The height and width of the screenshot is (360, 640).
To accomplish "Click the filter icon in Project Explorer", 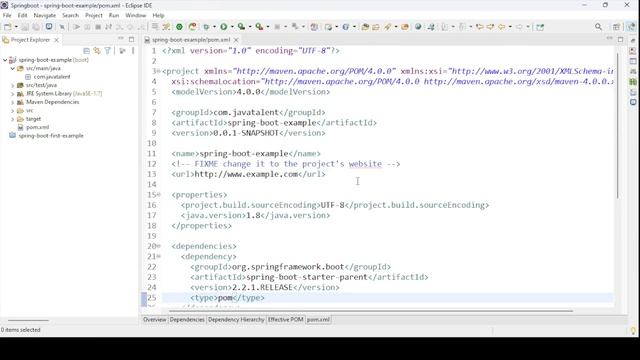I will [108, 51].
